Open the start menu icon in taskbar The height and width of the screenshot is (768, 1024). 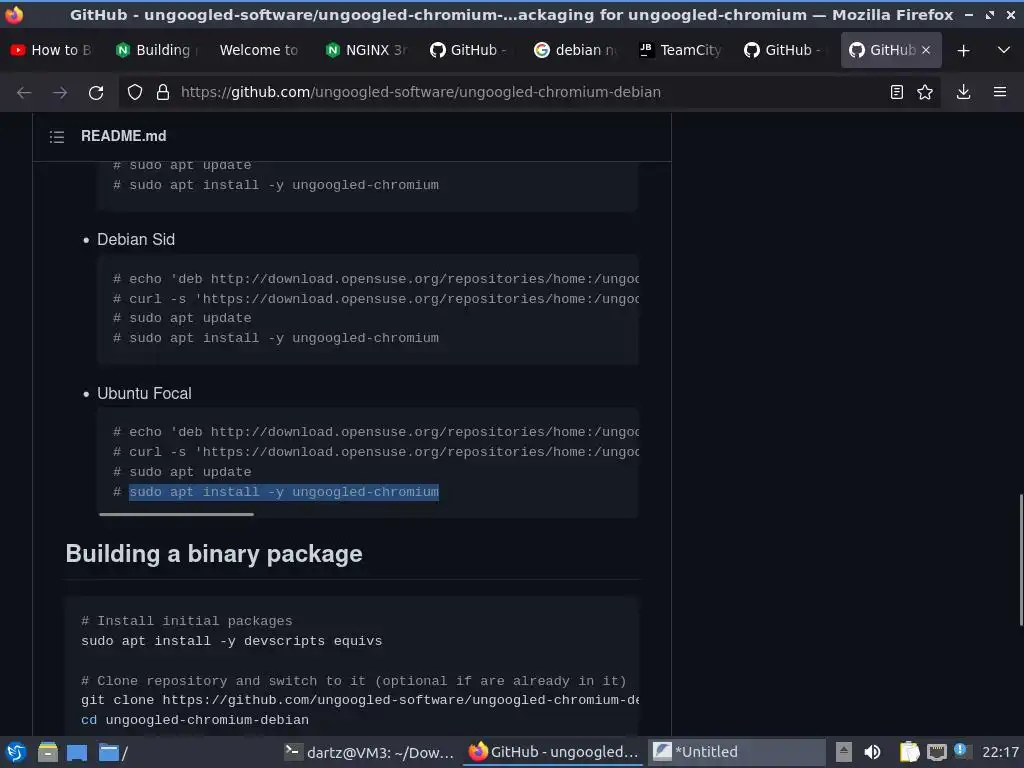tap(16, 752)
